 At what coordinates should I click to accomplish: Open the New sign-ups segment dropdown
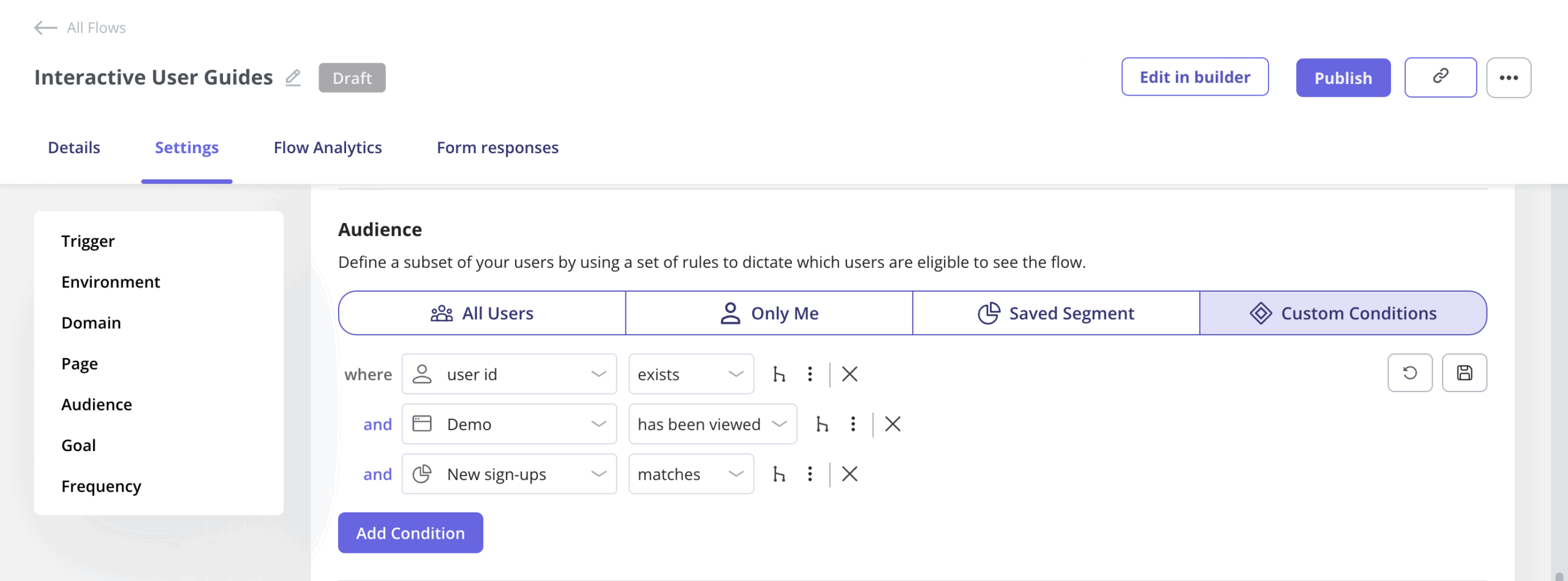[x=509, y=474]
